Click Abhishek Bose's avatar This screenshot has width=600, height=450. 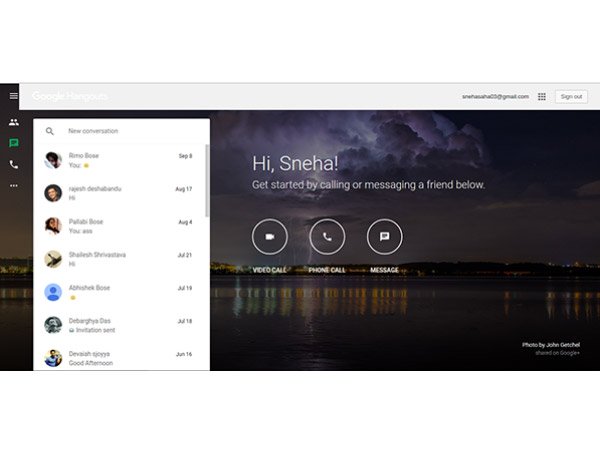(53, 292)
